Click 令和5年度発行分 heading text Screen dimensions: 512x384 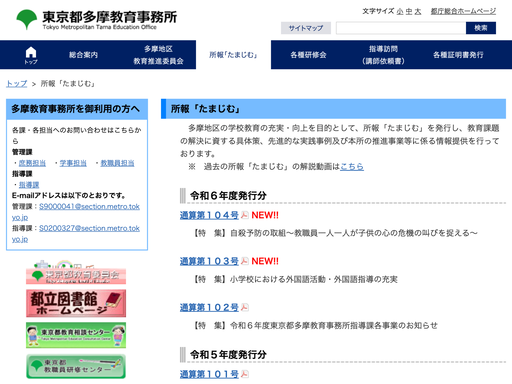(x=228, y=355)
